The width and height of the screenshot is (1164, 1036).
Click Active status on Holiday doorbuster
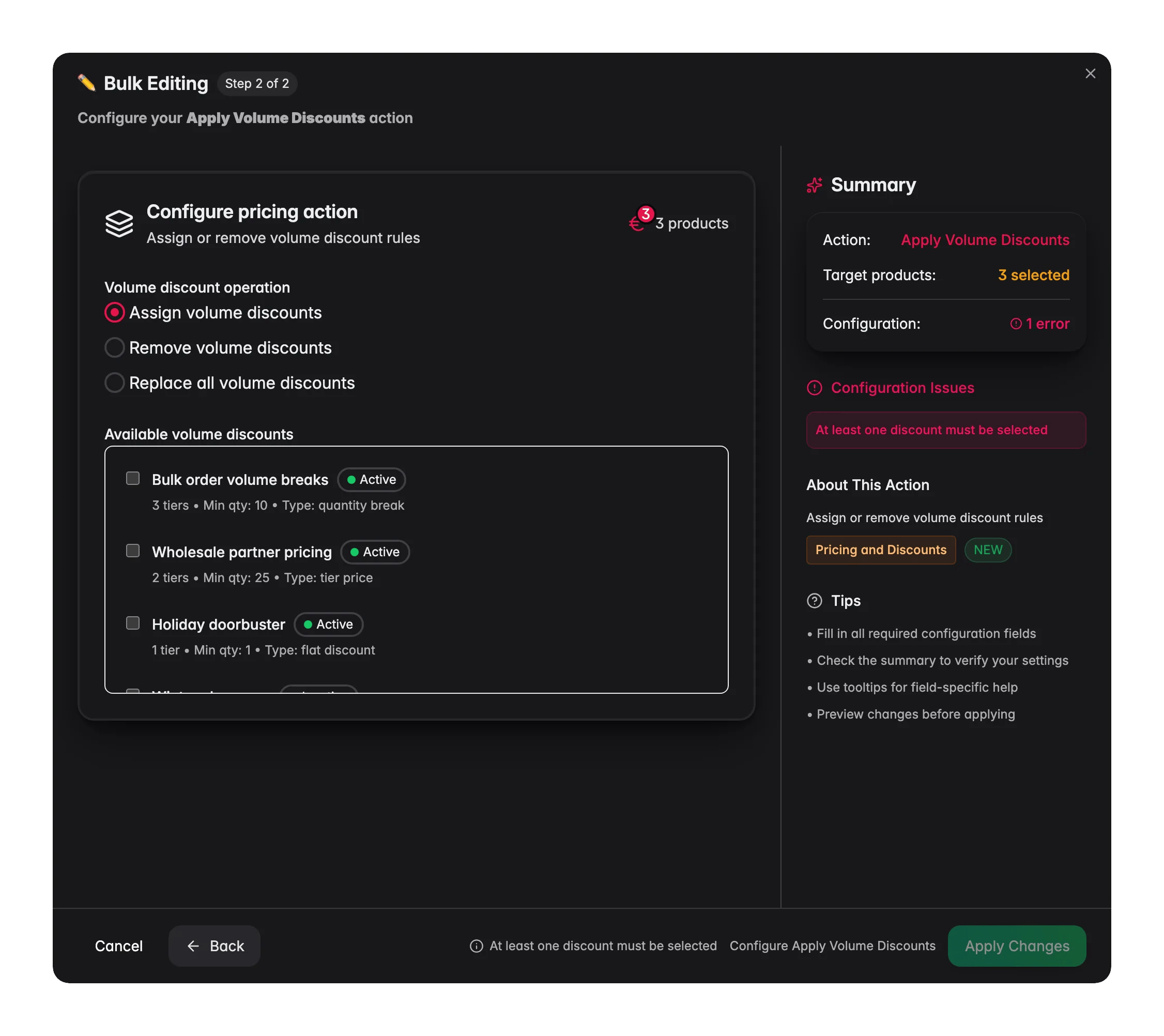[x=329, y=624]
